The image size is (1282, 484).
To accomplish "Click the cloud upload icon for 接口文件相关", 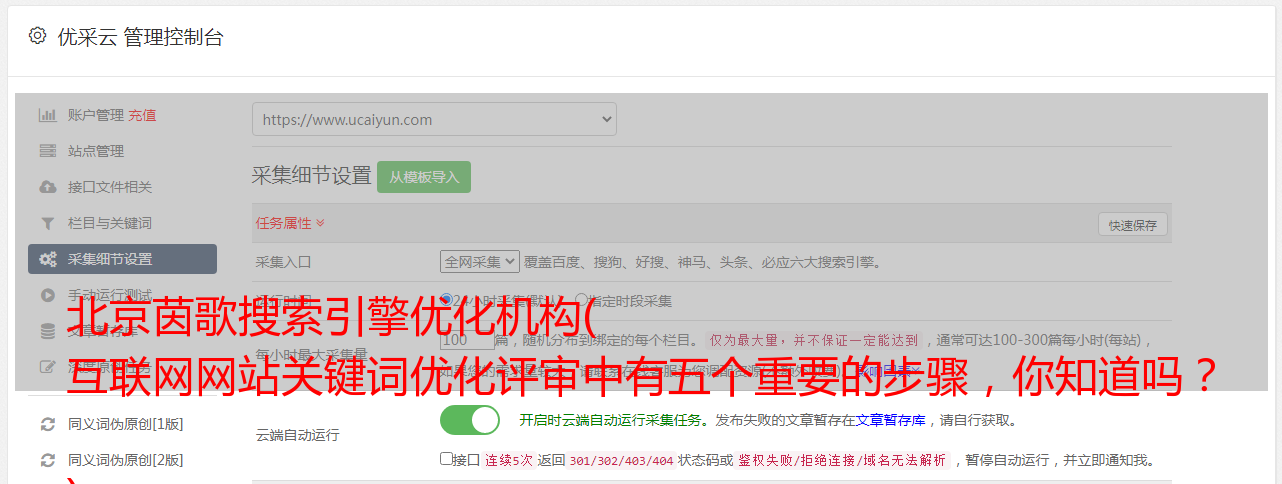I will click(47, 187).
